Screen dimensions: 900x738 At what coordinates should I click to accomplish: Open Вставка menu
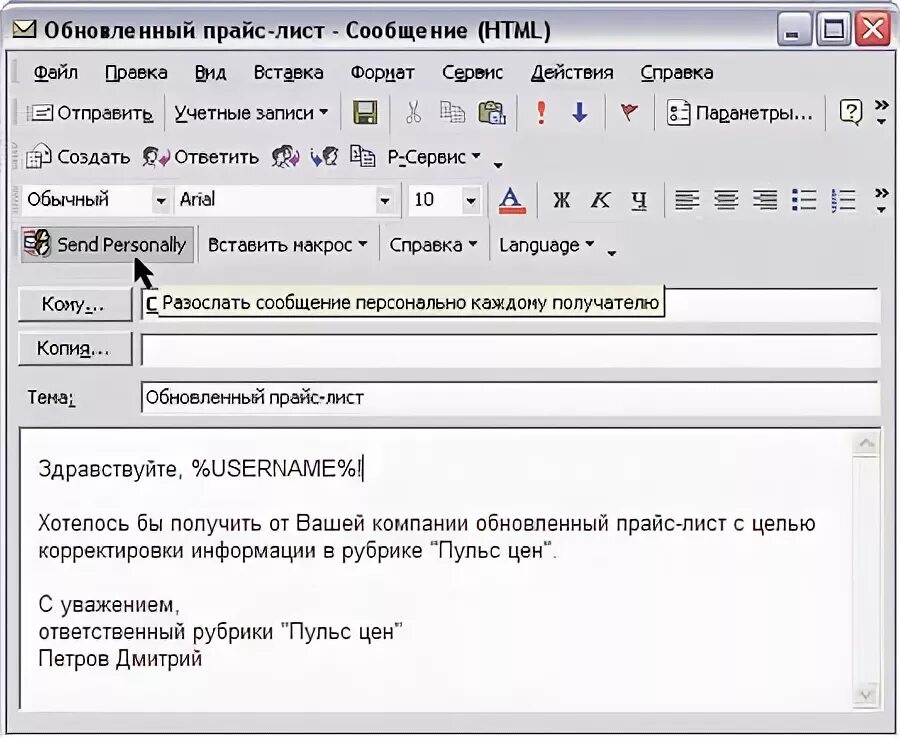point(288,72)
